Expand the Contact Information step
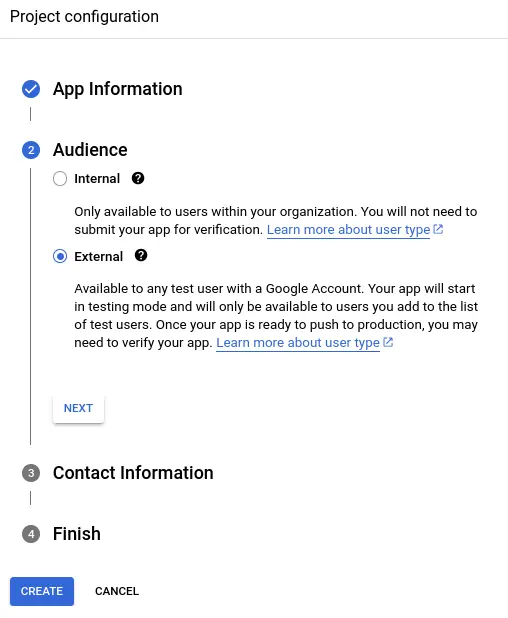 [x=133, y=473]
